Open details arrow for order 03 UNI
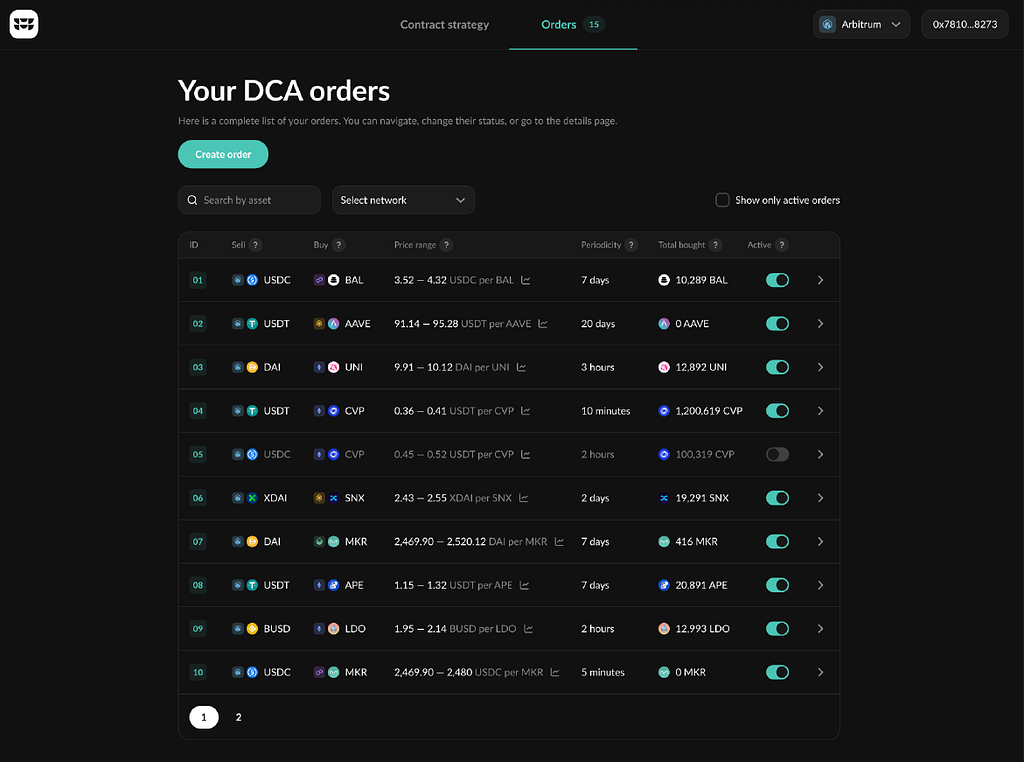The height and width of the screenshot is (762, 1024). 820,368
